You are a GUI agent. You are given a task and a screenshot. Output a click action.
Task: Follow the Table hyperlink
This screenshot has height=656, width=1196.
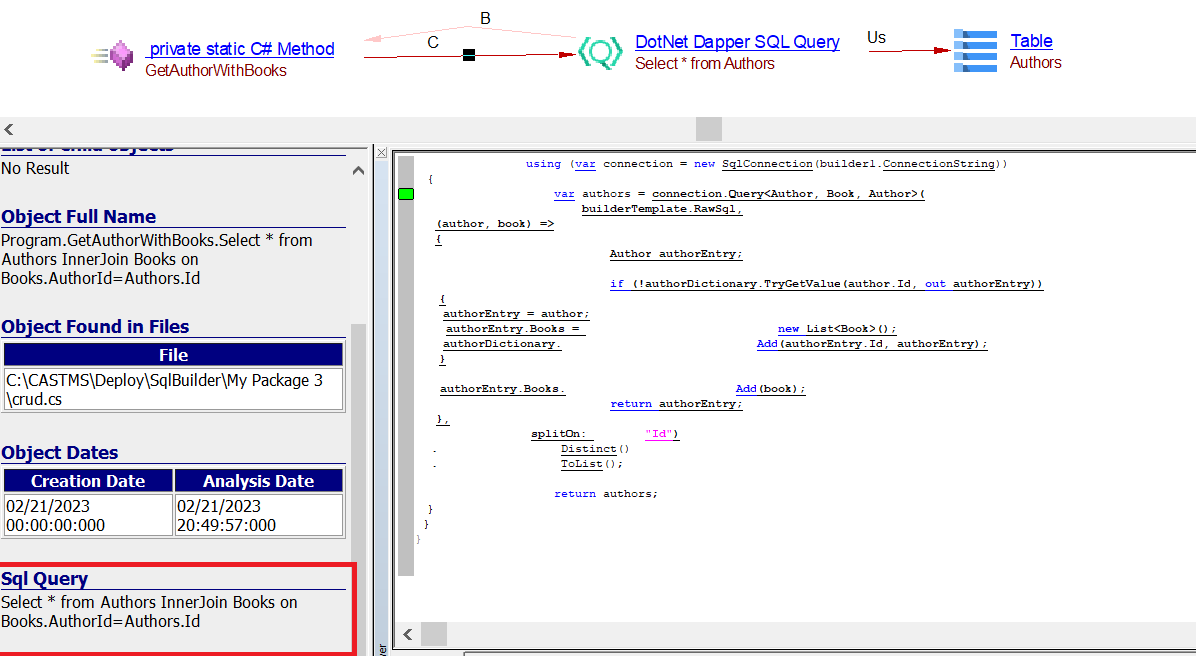(x=1031, y=41)
